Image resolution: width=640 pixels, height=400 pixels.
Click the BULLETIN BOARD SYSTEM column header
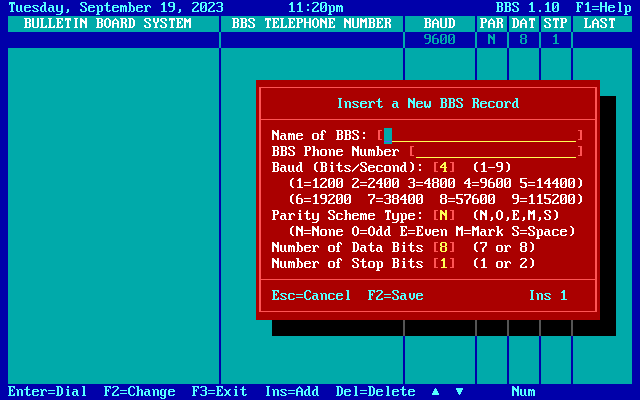pos(107,23)
